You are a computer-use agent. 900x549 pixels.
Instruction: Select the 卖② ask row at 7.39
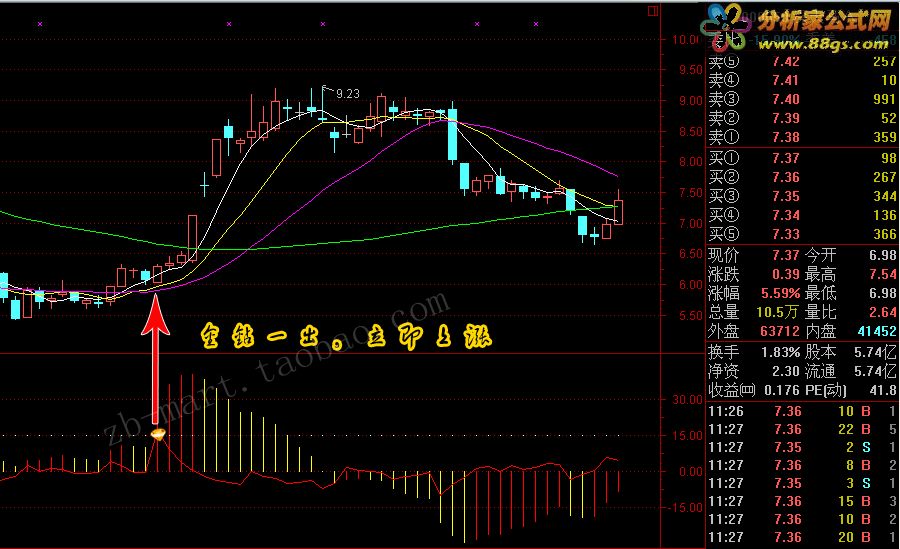tap(802, 118)
